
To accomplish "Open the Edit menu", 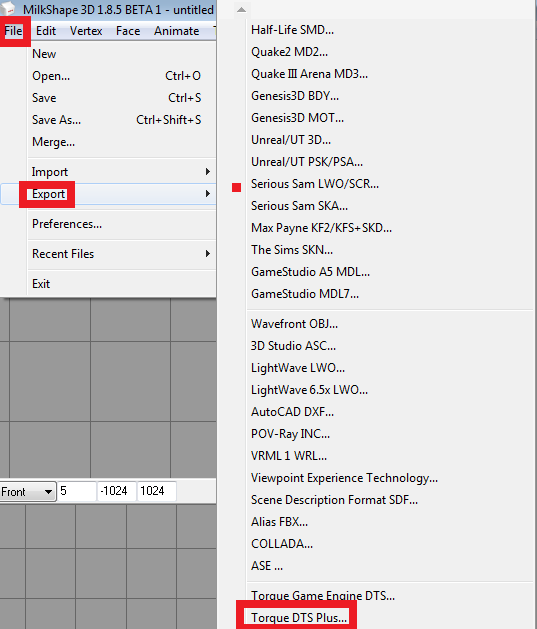I will [x=46, y=31].
